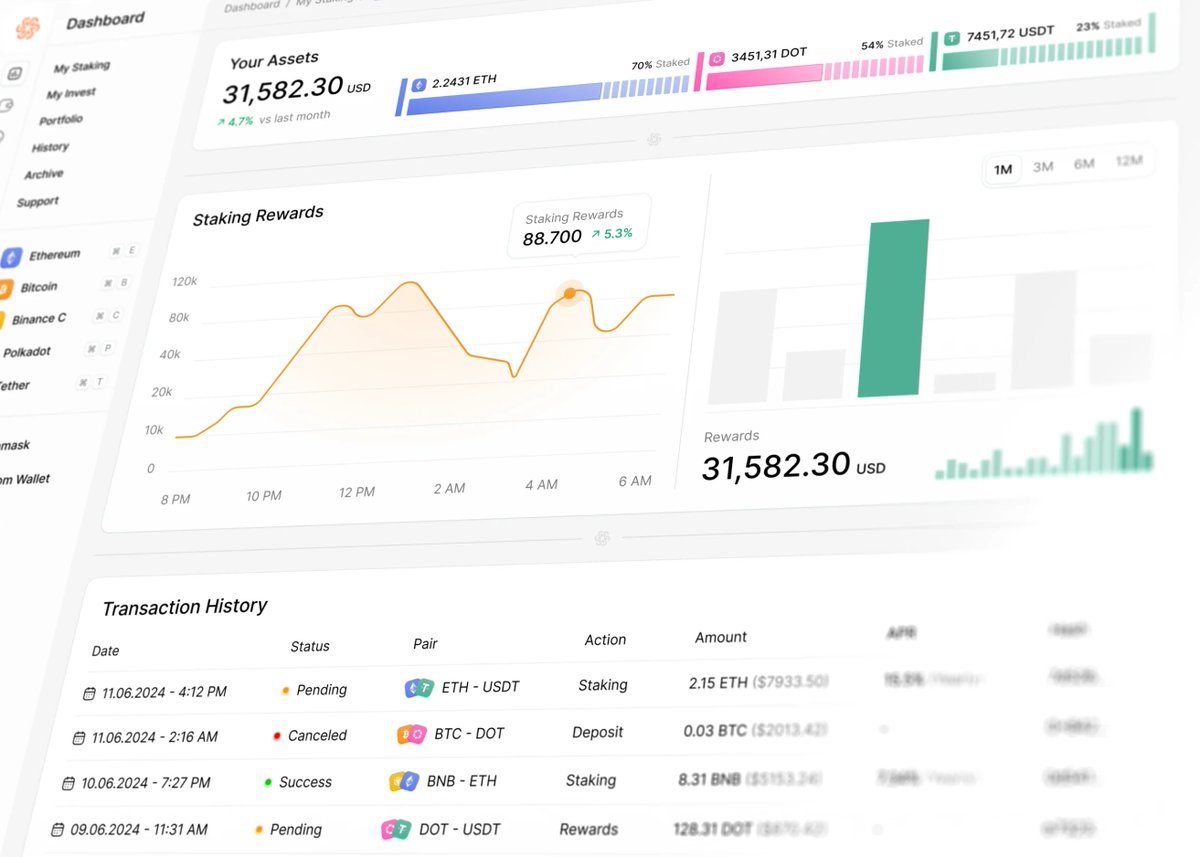This screenshot has height=857, width=1200.
Task: Open the My Staking section
Action: 81,67
